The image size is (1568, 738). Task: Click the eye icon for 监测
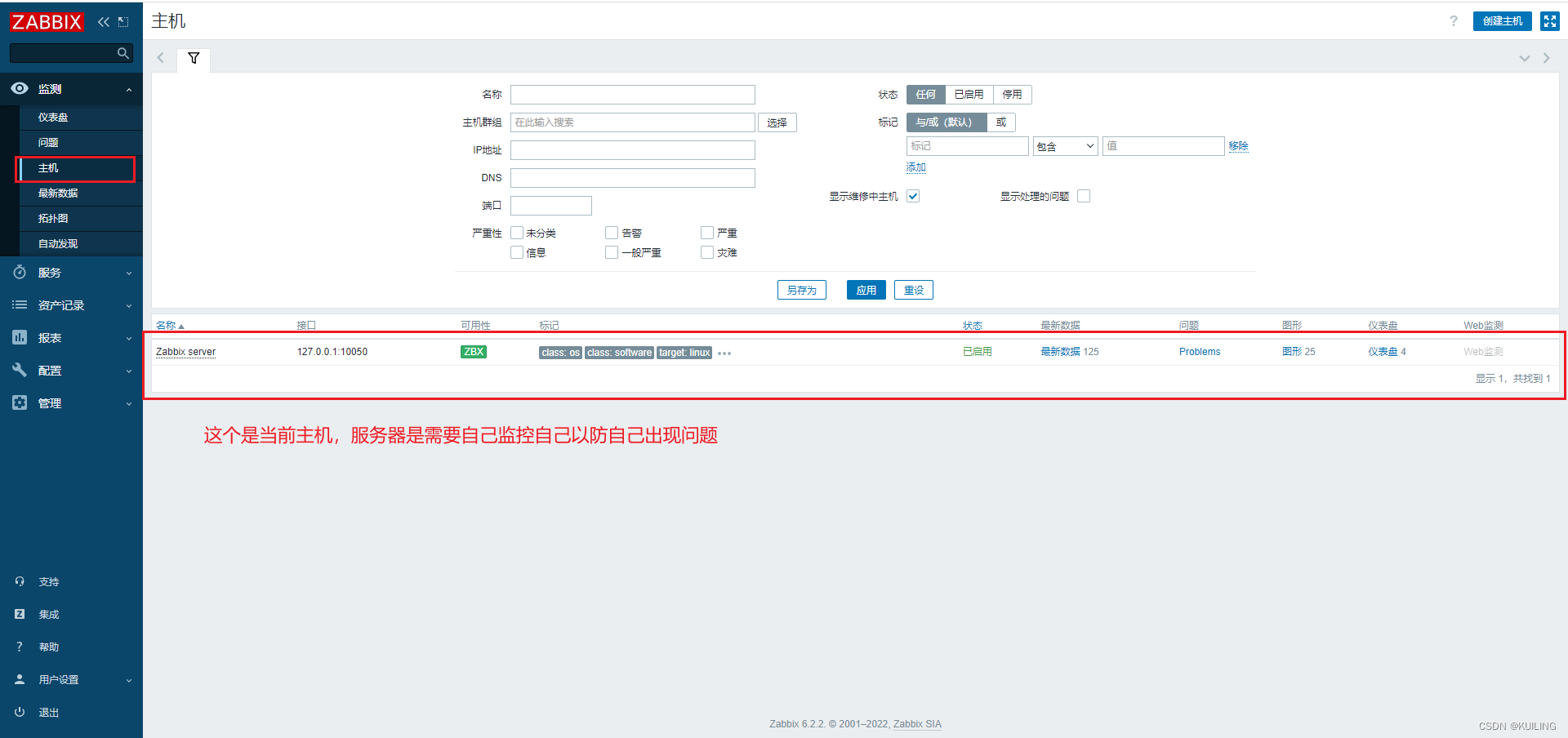pyautogui.click(x=20, y=88)
